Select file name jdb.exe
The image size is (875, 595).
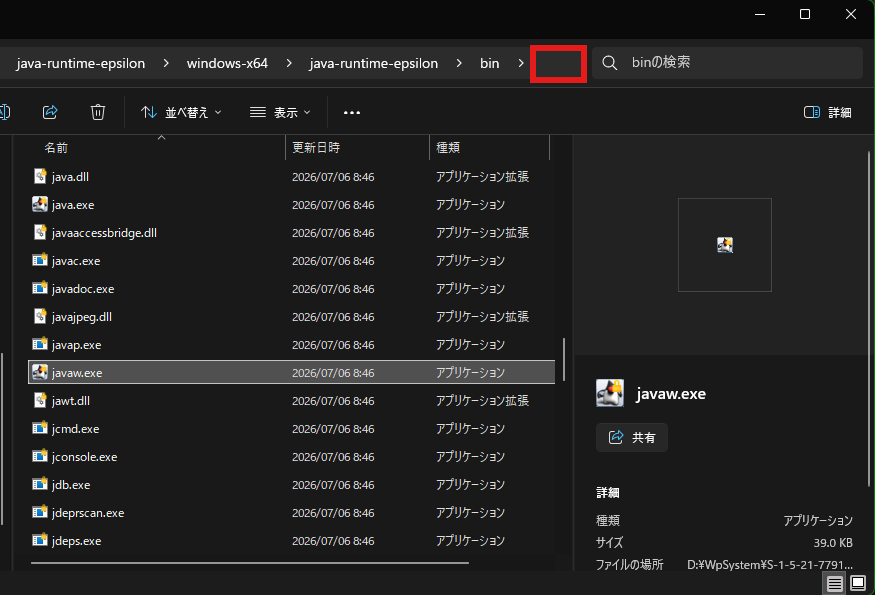tap(70, 484)
